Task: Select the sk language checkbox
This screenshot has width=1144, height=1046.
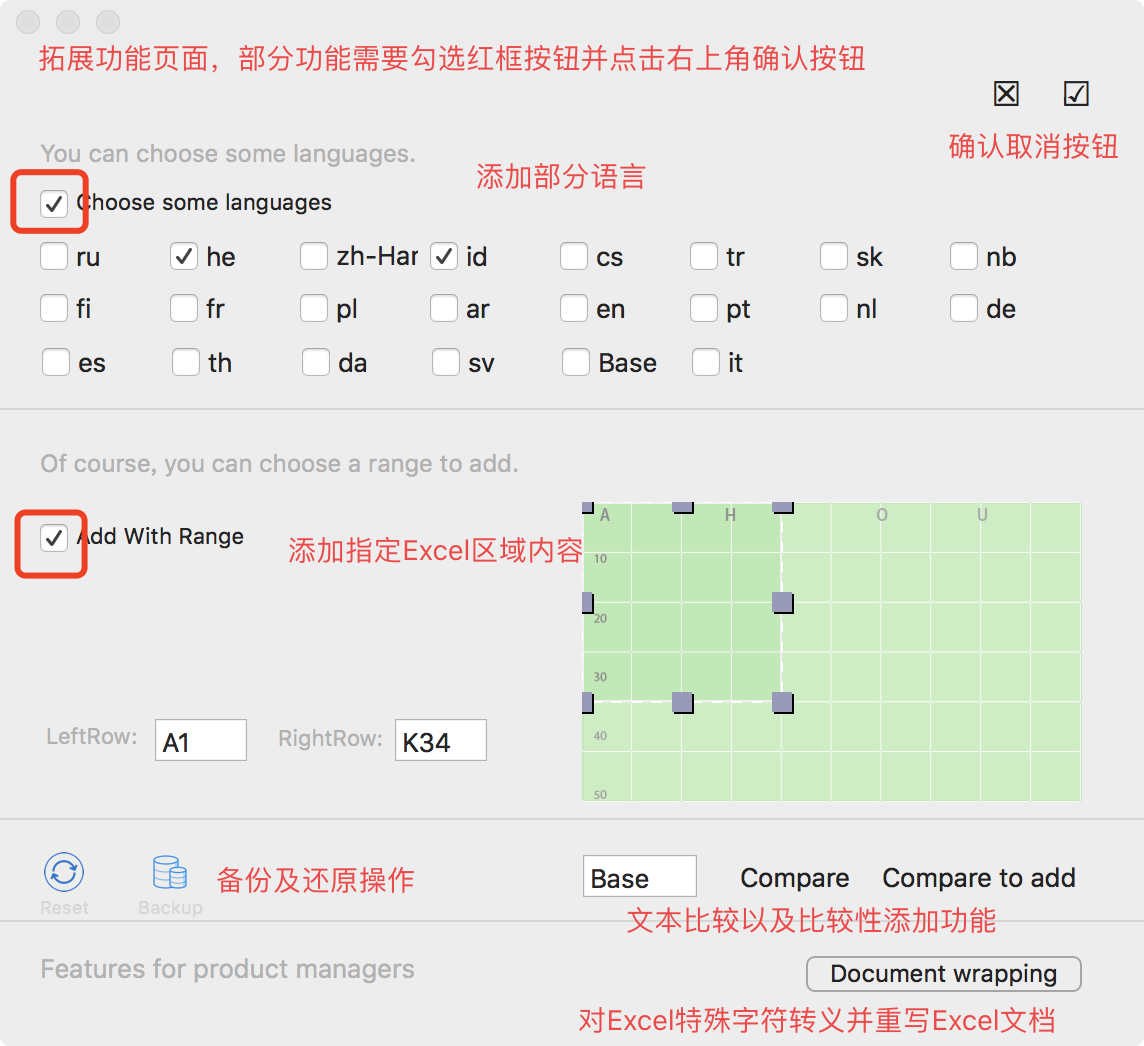Action: 833,256
